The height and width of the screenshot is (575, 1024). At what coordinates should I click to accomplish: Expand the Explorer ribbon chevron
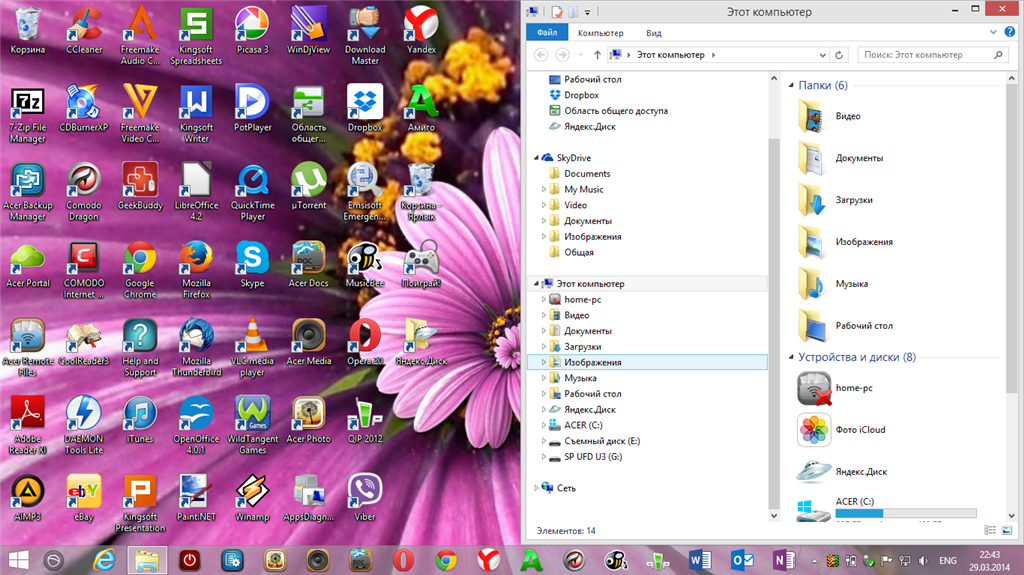click(993, 32)
